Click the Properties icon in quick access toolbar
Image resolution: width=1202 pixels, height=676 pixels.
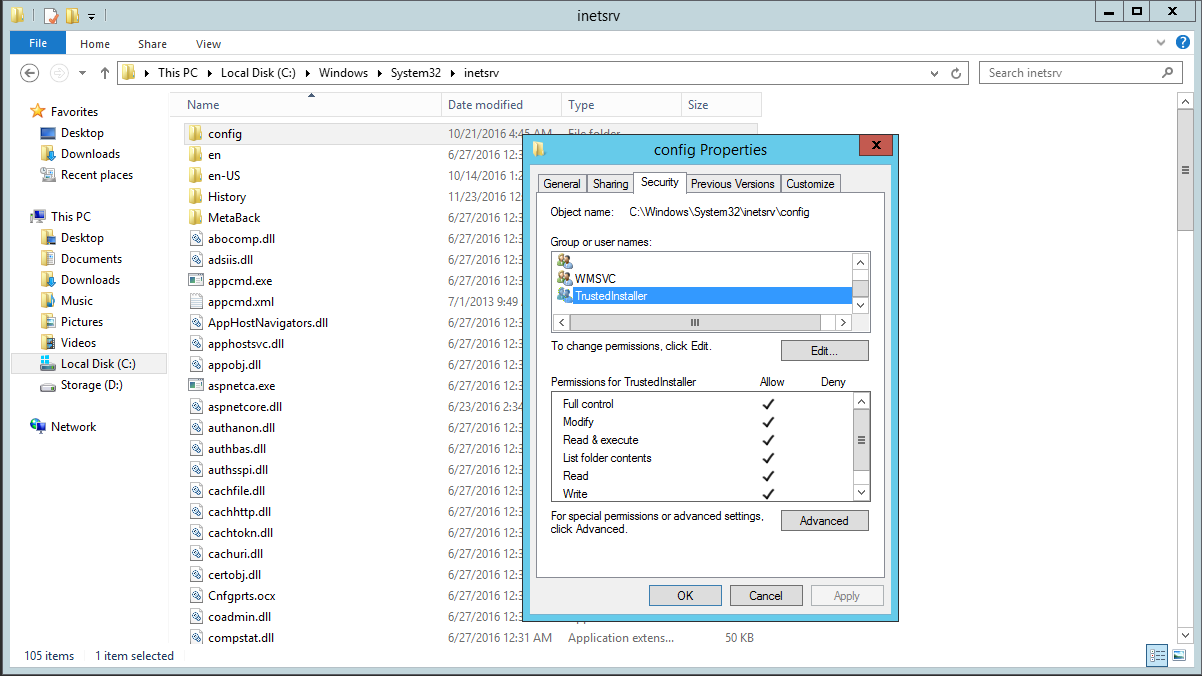(51, 16)
